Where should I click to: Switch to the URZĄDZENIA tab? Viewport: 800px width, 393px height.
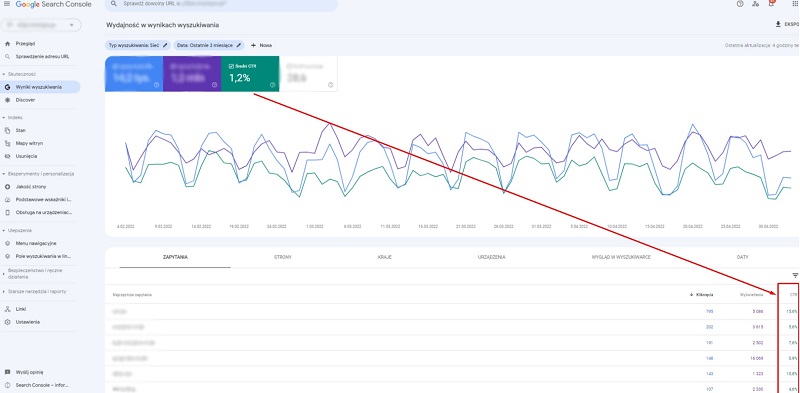491,257
